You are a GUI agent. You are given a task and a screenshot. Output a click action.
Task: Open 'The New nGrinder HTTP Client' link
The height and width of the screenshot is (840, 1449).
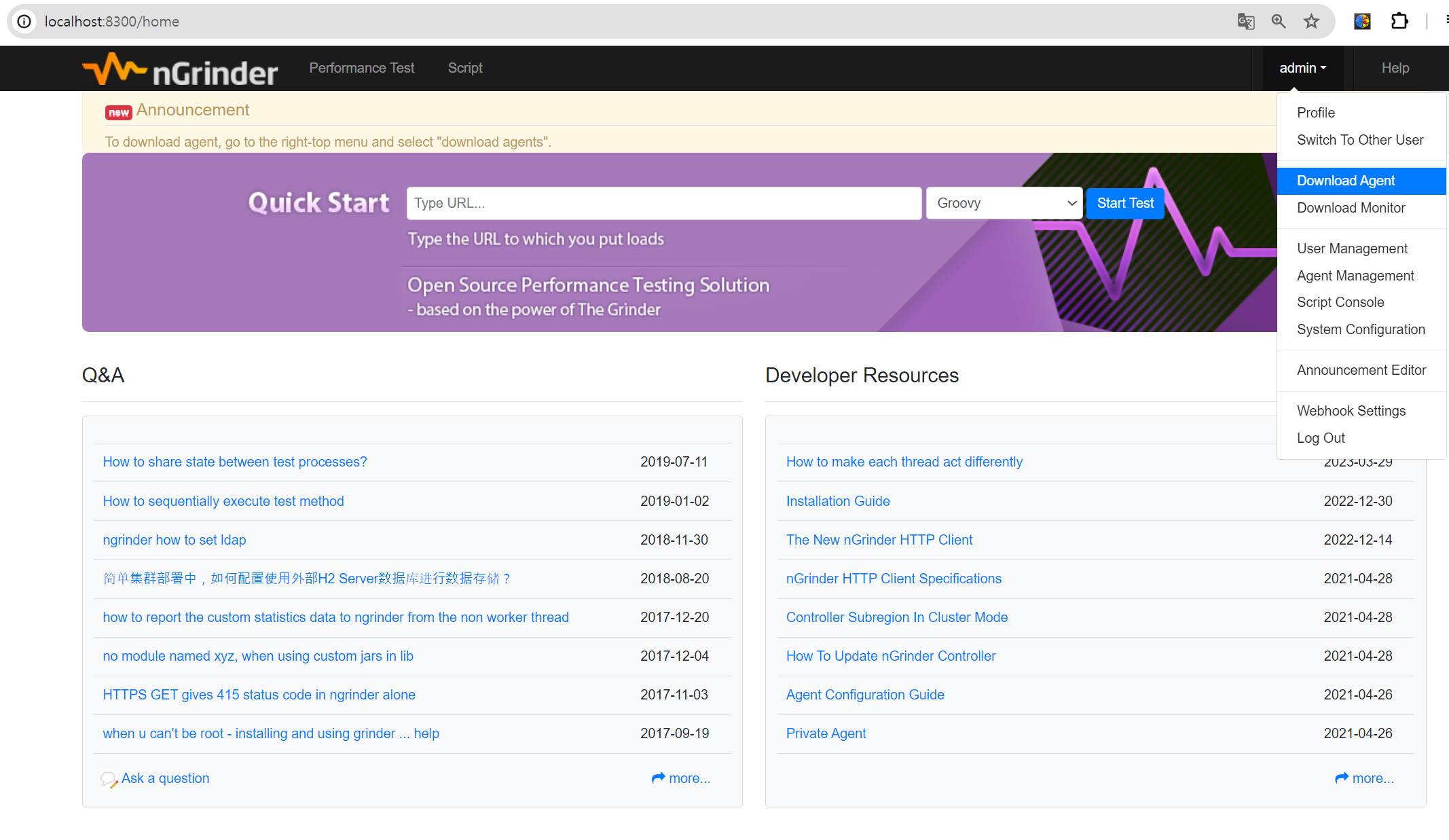[879, 540]
